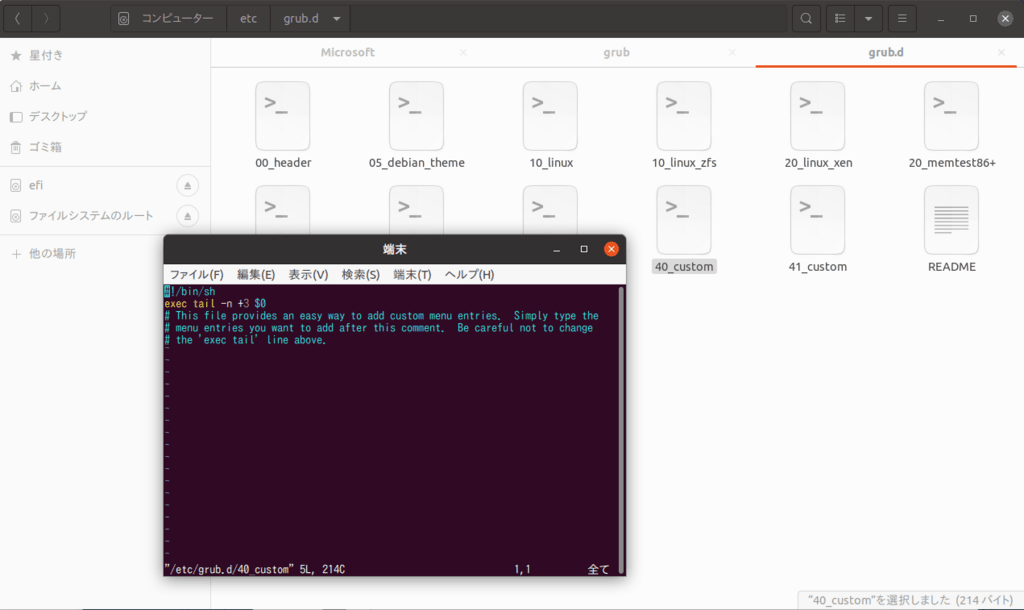The image size is (1024, 610).
Task: Go forward with the right arrow button
Action: point(46,18)
